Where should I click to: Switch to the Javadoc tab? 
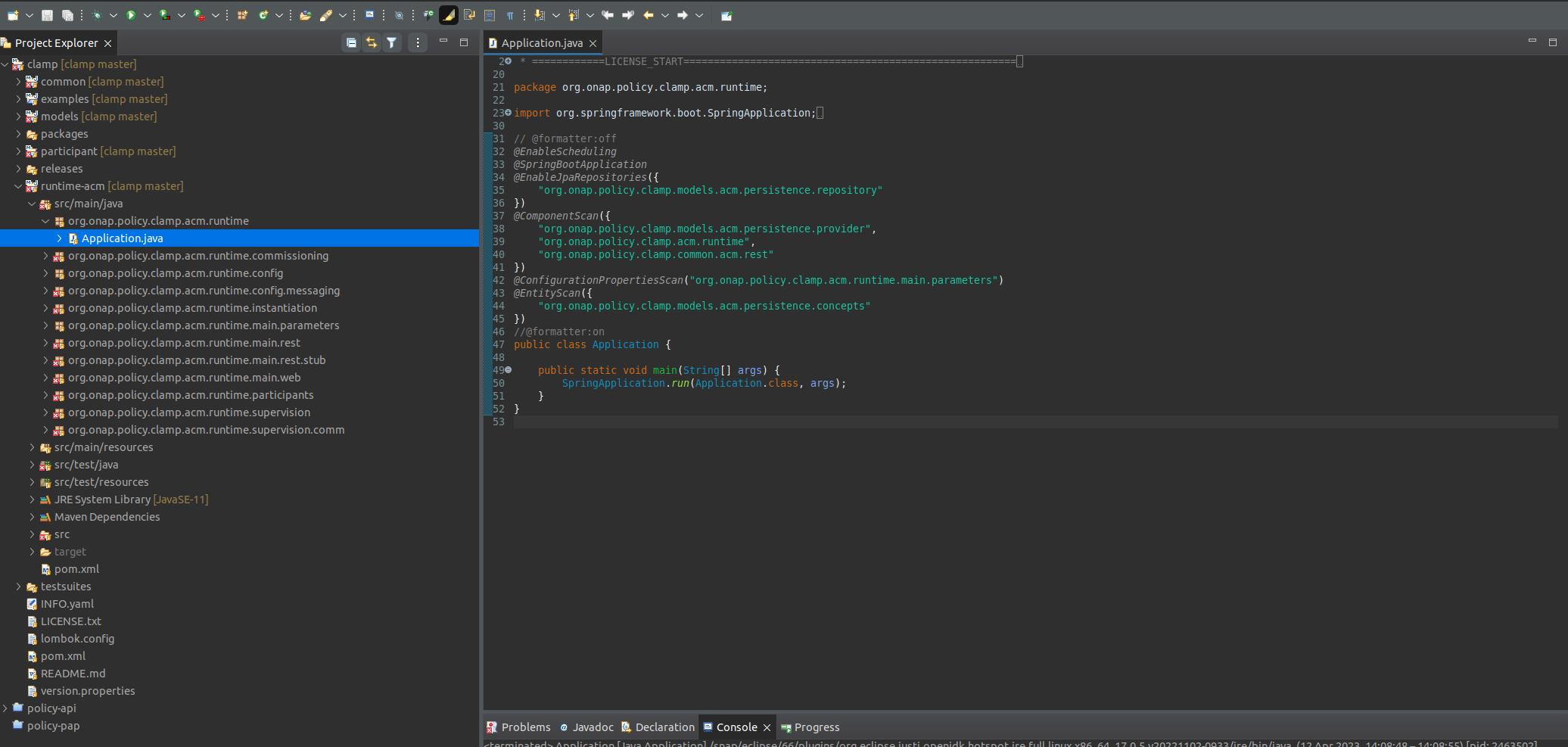(x=586, y=727)
